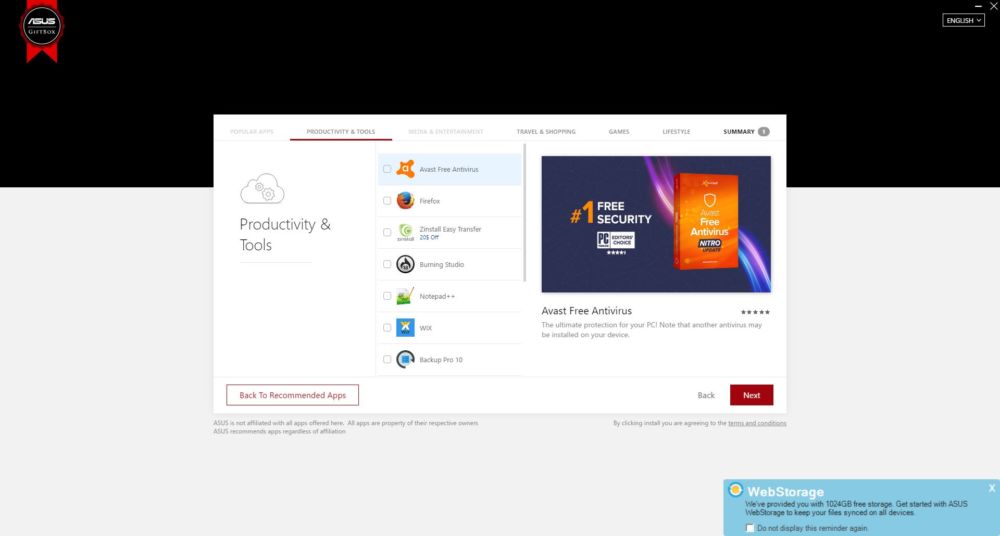Image resolution: width=1000 pixels, height=536 pixels.
Task: Click the ASUS GiftBox logo badge
Action: pyautogui.click(x=42, y=29)
